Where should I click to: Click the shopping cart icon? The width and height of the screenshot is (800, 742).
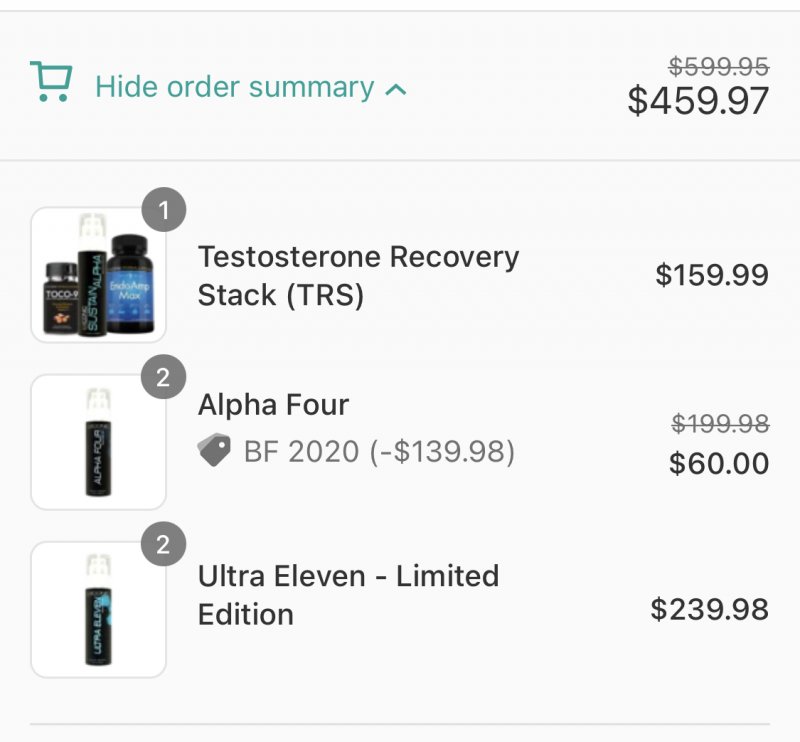(51, 82)
